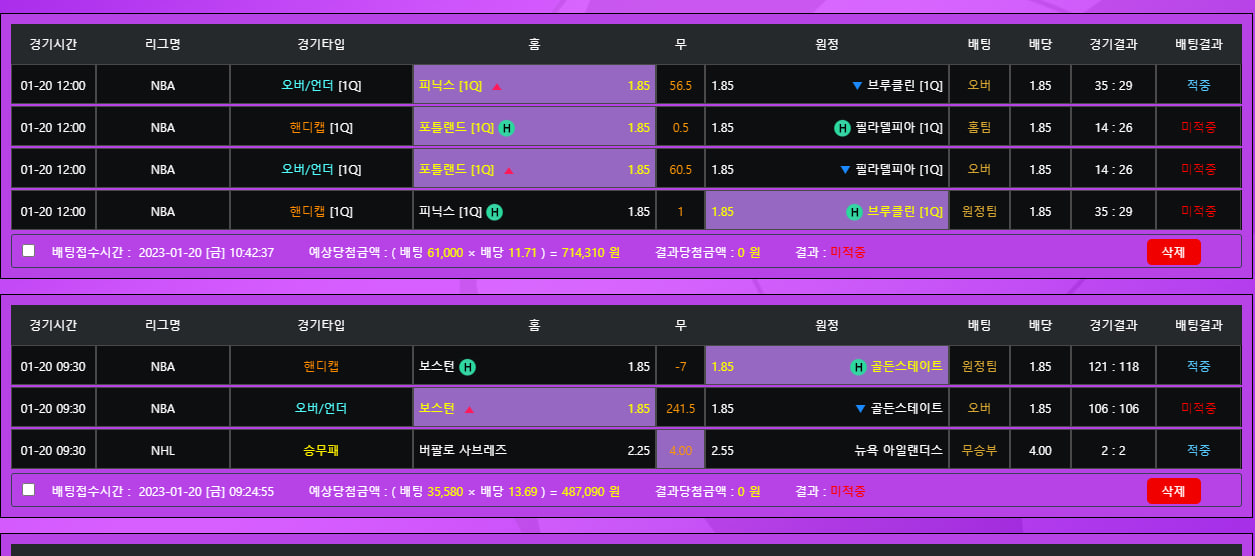Screen dimensions: 1255x556
Task: Click green H badge beside 포틀랜드 [1Q]
Action: [507, 128]
